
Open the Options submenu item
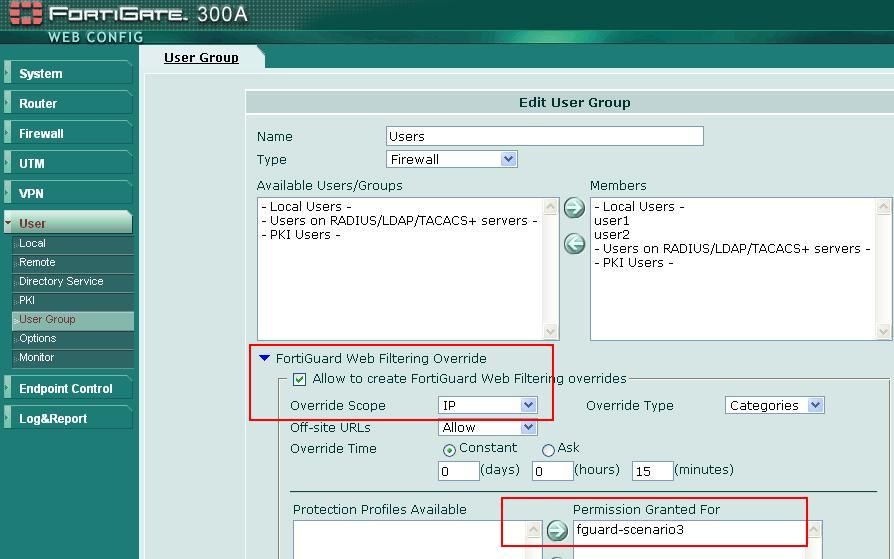(x=73, y=338)
